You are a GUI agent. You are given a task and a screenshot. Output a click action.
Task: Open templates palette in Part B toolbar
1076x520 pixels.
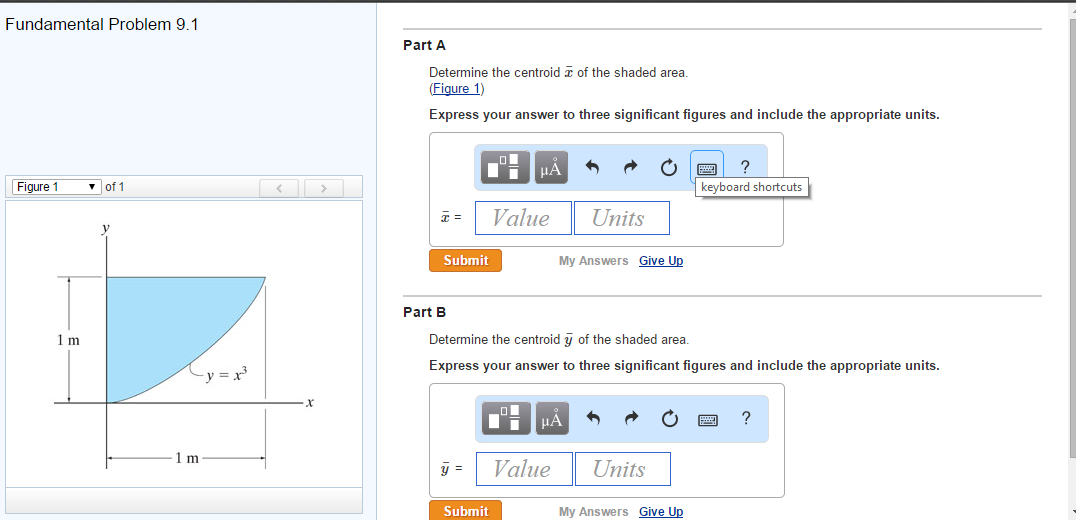tap(506, 418)
